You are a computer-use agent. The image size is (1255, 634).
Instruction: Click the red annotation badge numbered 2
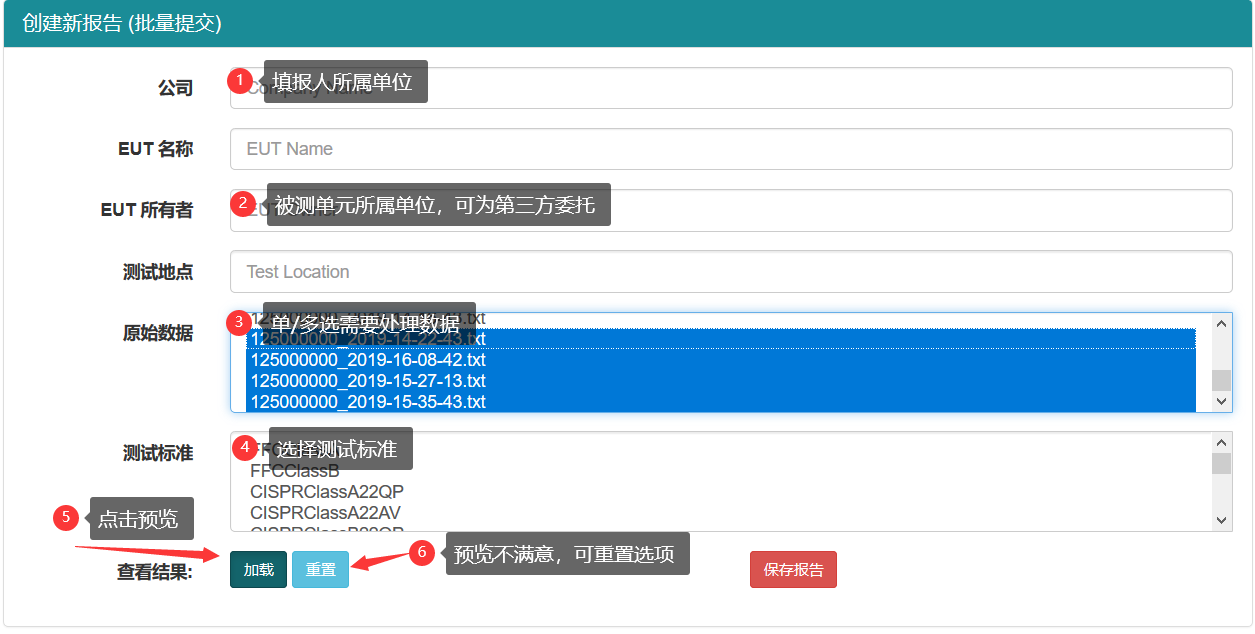243,203
